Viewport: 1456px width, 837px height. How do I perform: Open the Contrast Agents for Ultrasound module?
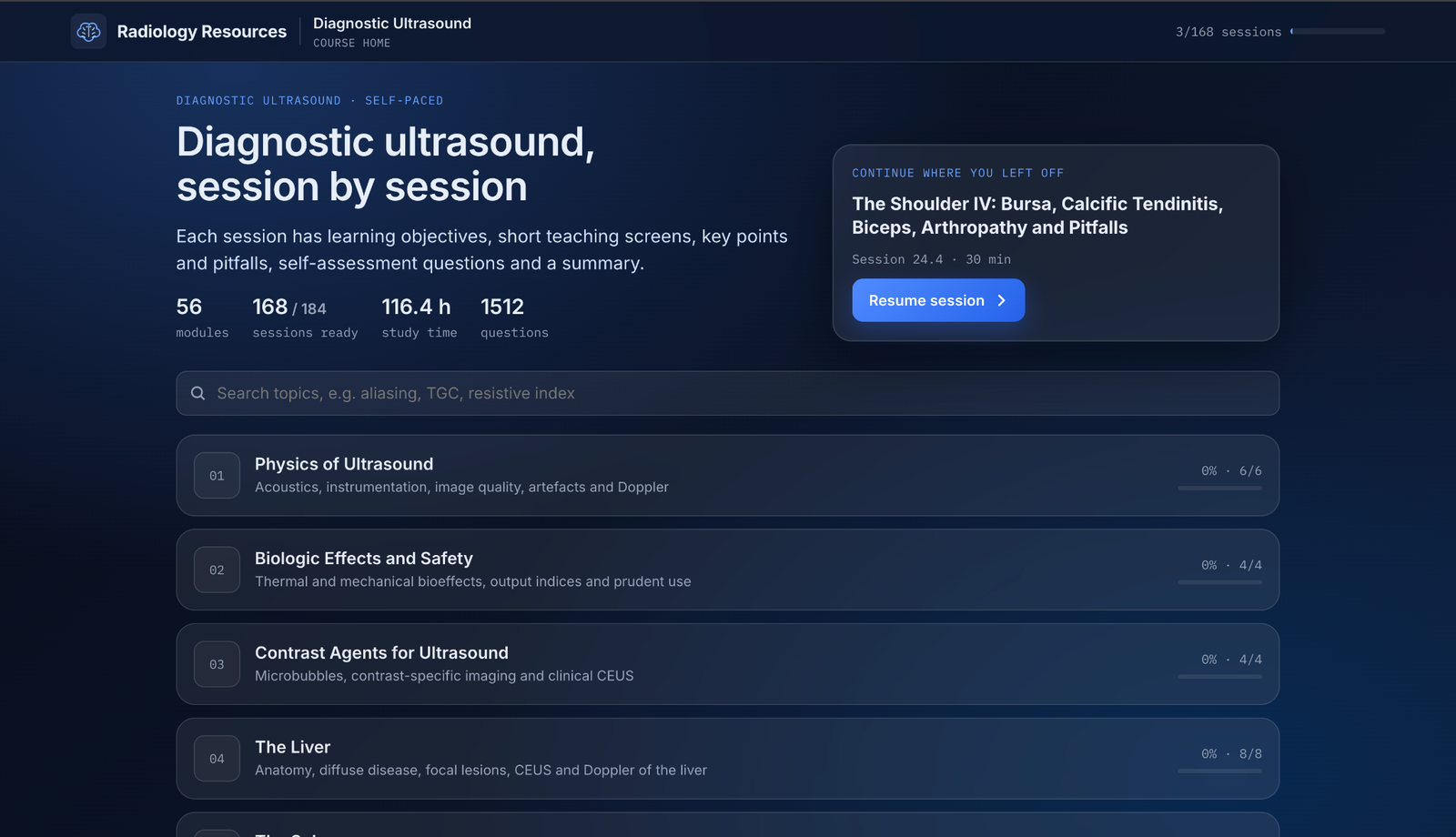coord(727,664)
